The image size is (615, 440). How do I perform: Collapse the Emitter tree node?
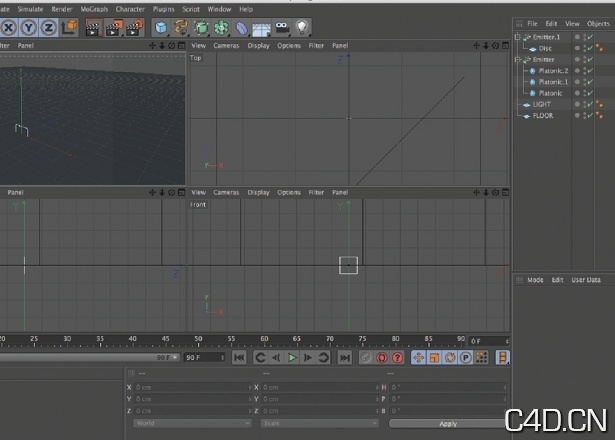(x=517, y=60)
